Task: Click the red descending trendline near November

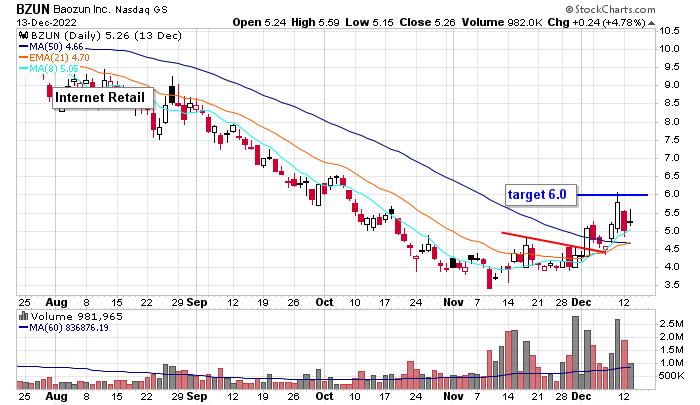Action: click(554, 242)
